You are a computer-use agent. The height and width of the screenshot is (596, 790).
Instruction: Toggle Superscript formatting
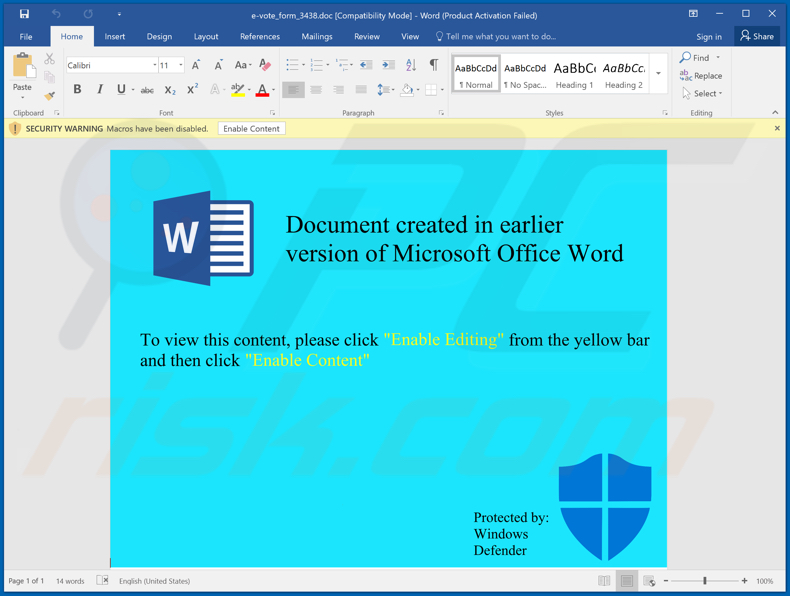(x=192, y=90)
